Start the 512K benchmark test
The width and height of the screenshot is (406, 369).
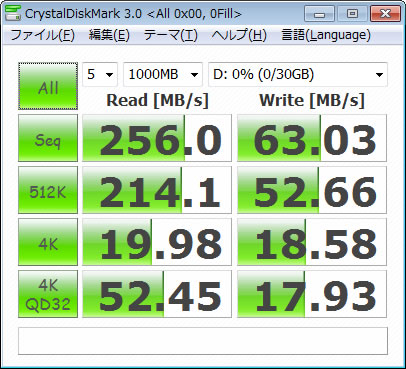point(48,190)
